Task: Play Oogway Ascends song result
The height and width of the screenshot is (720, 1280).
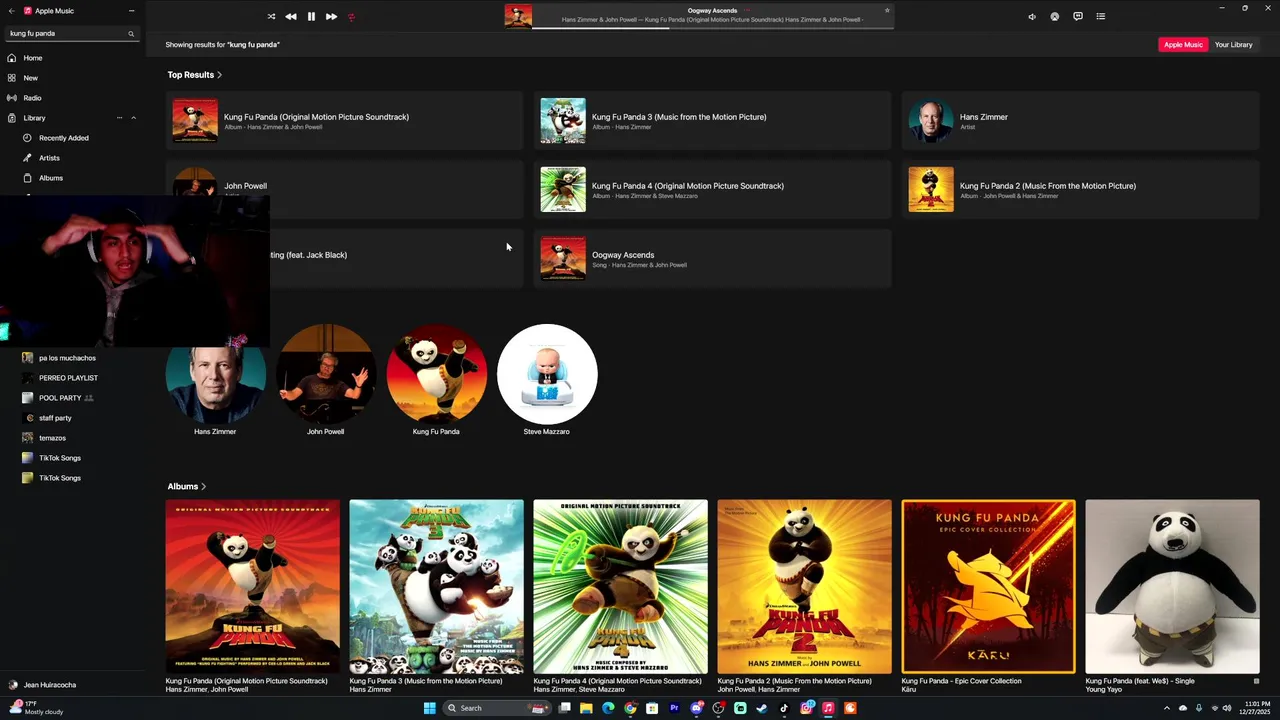Action: 712,259
